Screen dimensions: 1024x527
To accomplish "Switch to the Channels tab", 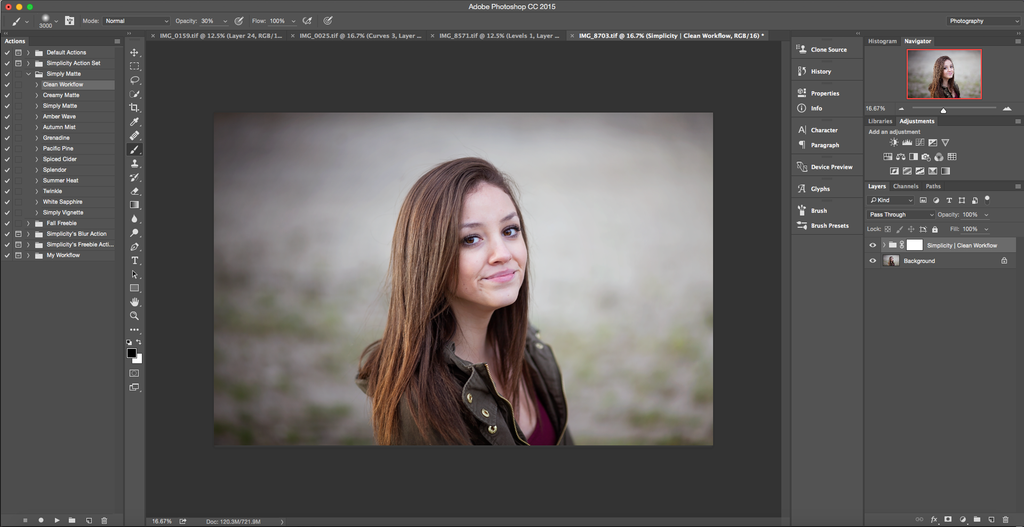I will 905,186.
